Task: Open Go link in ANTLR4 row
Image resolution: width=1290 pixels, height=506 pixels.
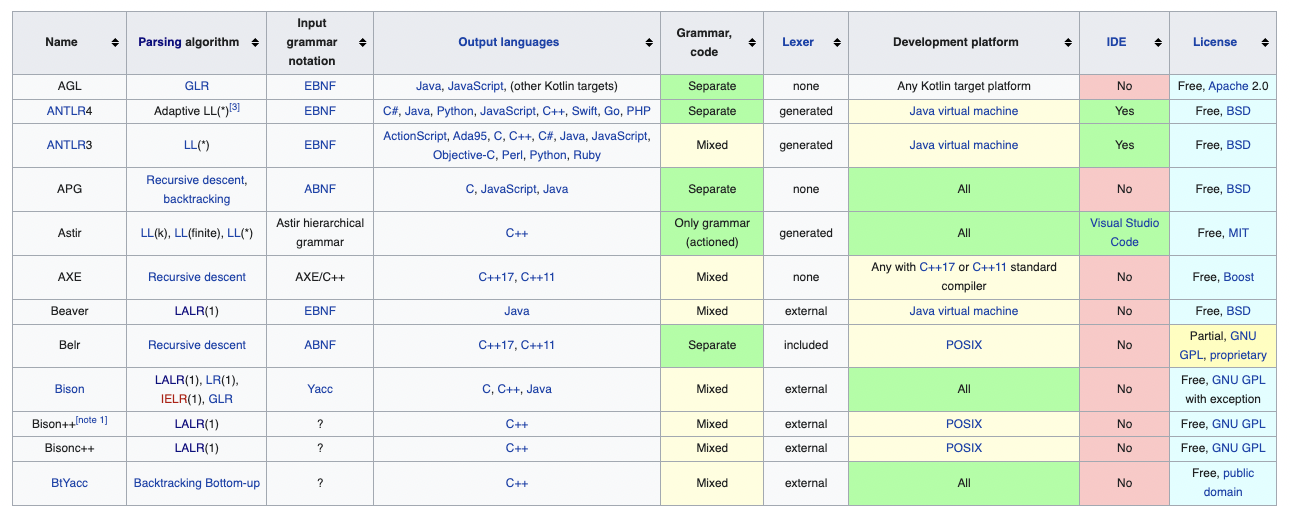Action: 612,111
